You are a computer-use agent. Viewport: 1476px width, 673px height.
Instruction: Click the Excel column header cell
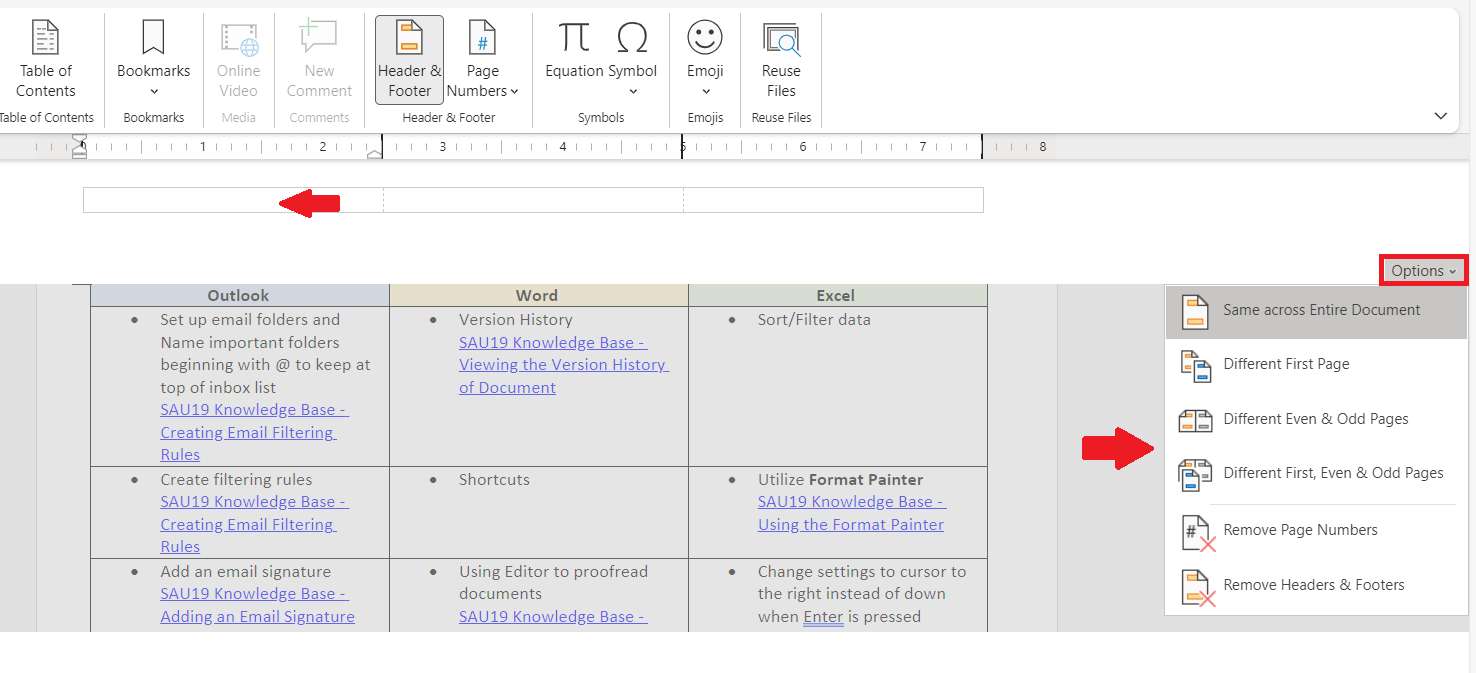pos(837,295)
